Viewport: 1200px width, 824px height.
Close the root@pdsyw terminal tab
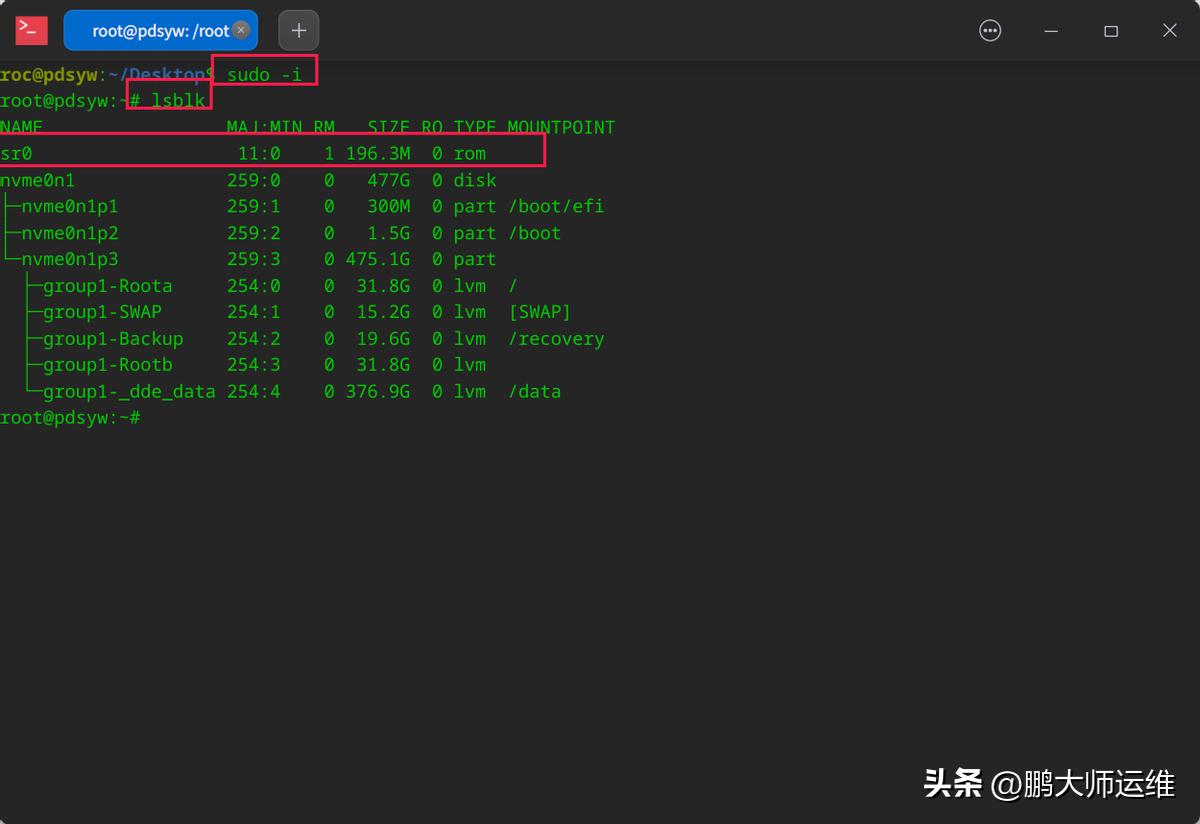point(240,30)
